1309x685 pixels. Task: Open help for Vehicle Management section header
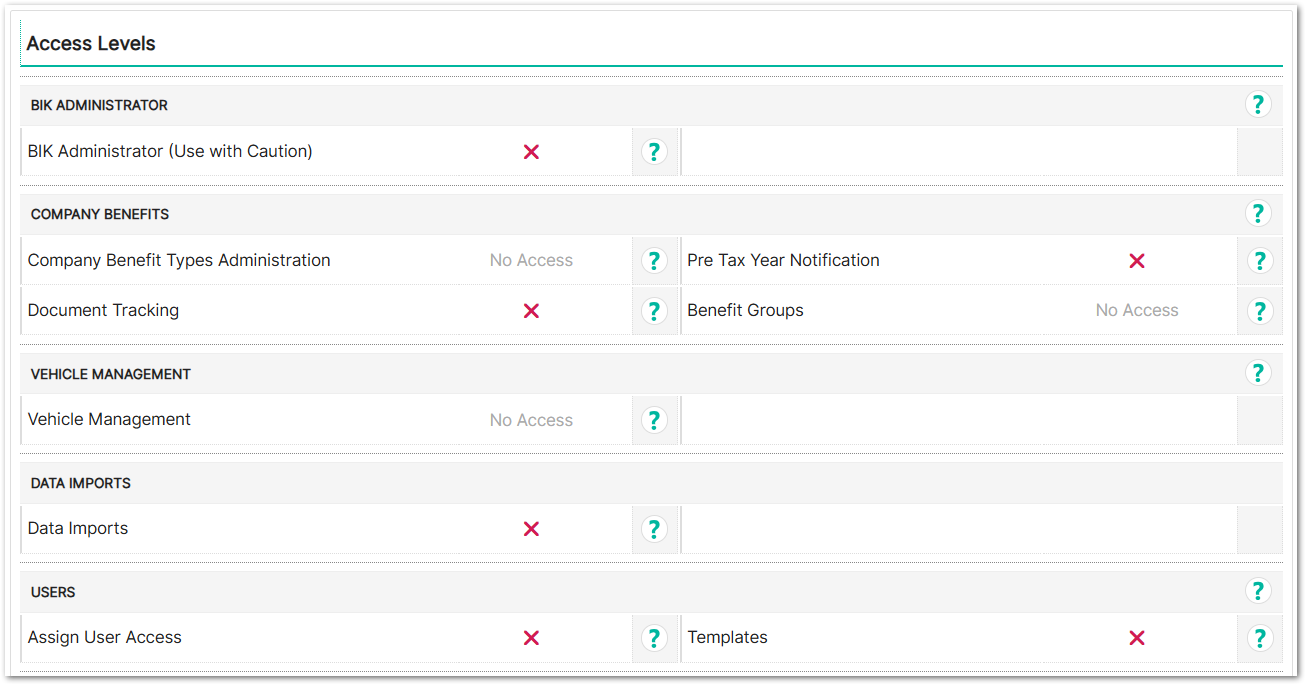1258,373
